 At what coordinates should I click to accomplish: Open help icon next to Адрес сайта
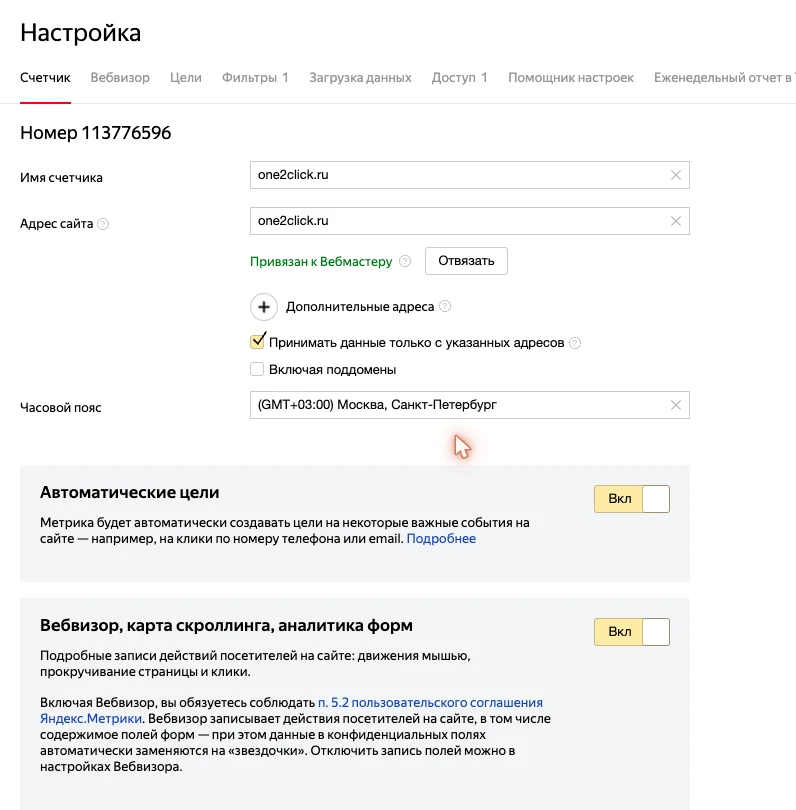tap(103, 224)
